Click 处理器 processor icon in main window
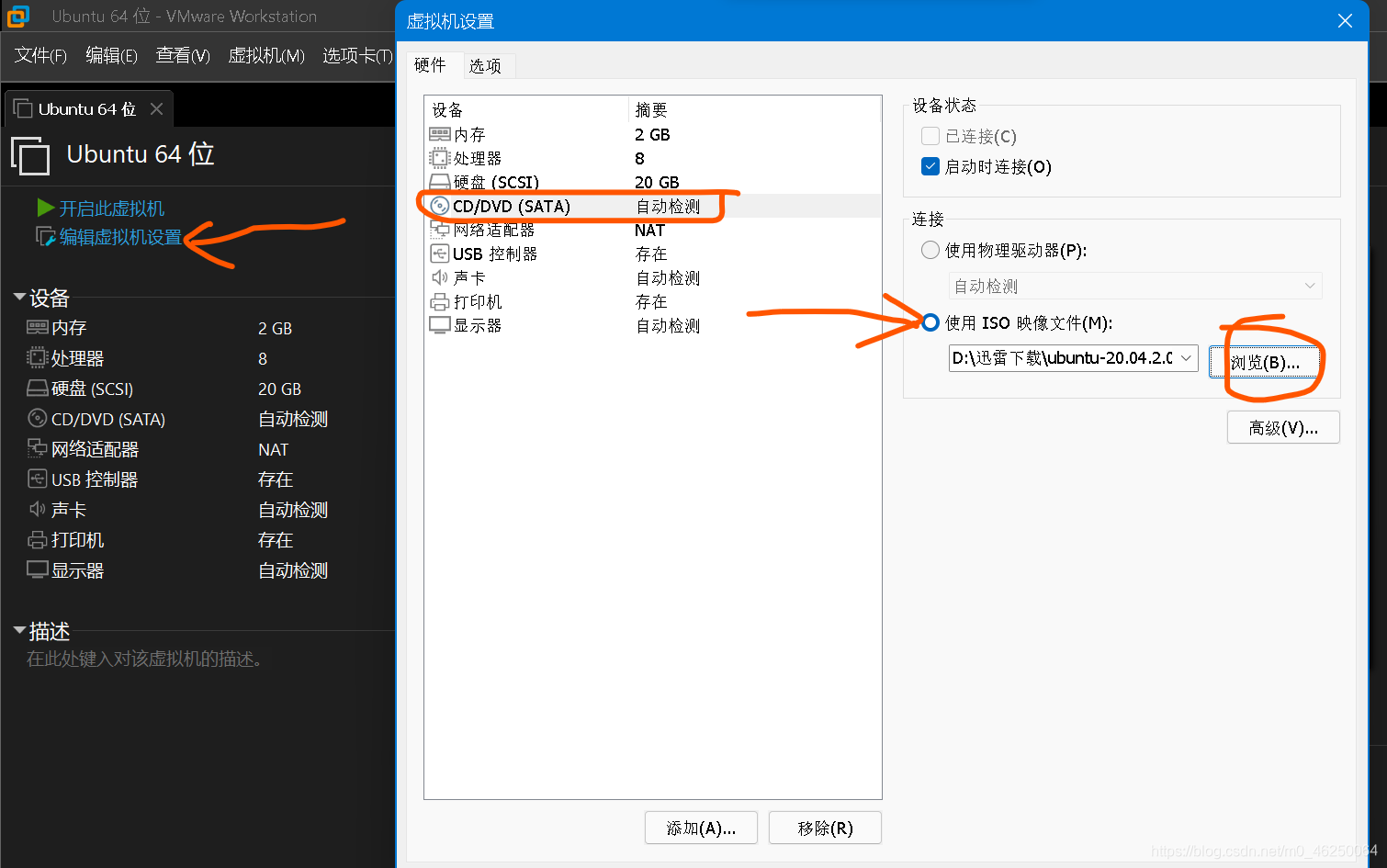The width and height of the screenshot is (1387, 868). (x=38, y=357)
